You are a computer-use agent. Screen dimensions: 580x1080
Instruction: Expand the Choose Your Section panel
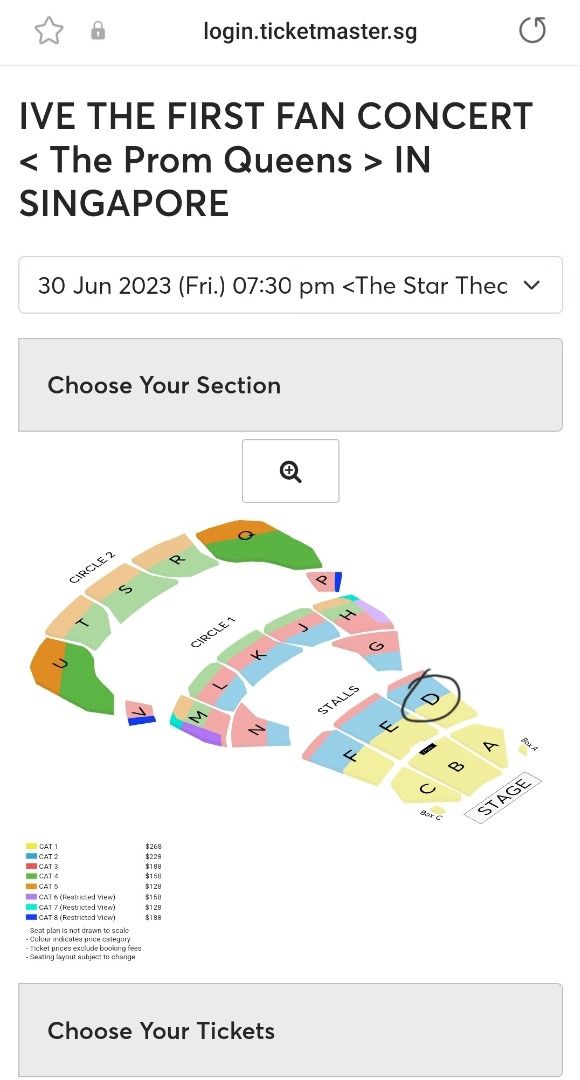pos(290,384)
